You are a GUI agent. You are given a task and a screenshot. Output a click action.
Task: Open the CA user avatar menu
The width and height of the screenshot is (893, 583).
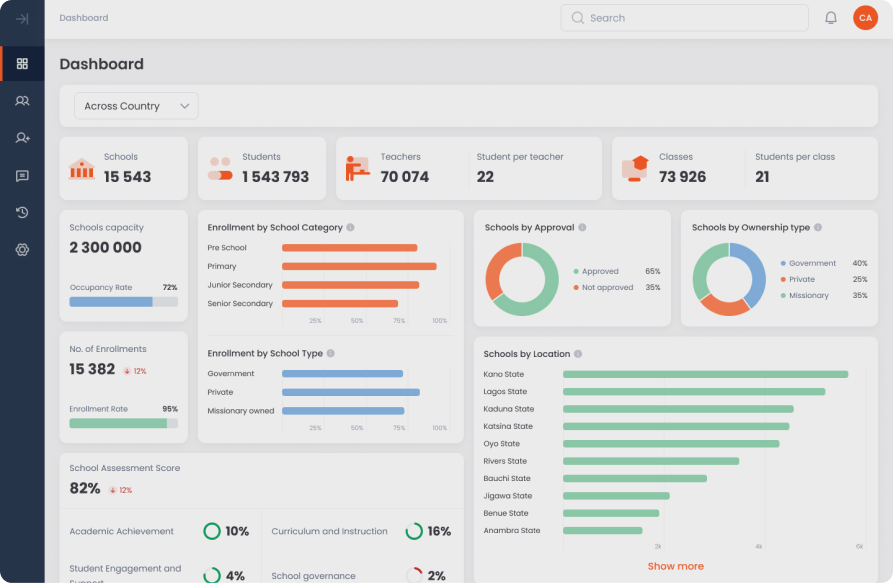[x=865, y=18]
